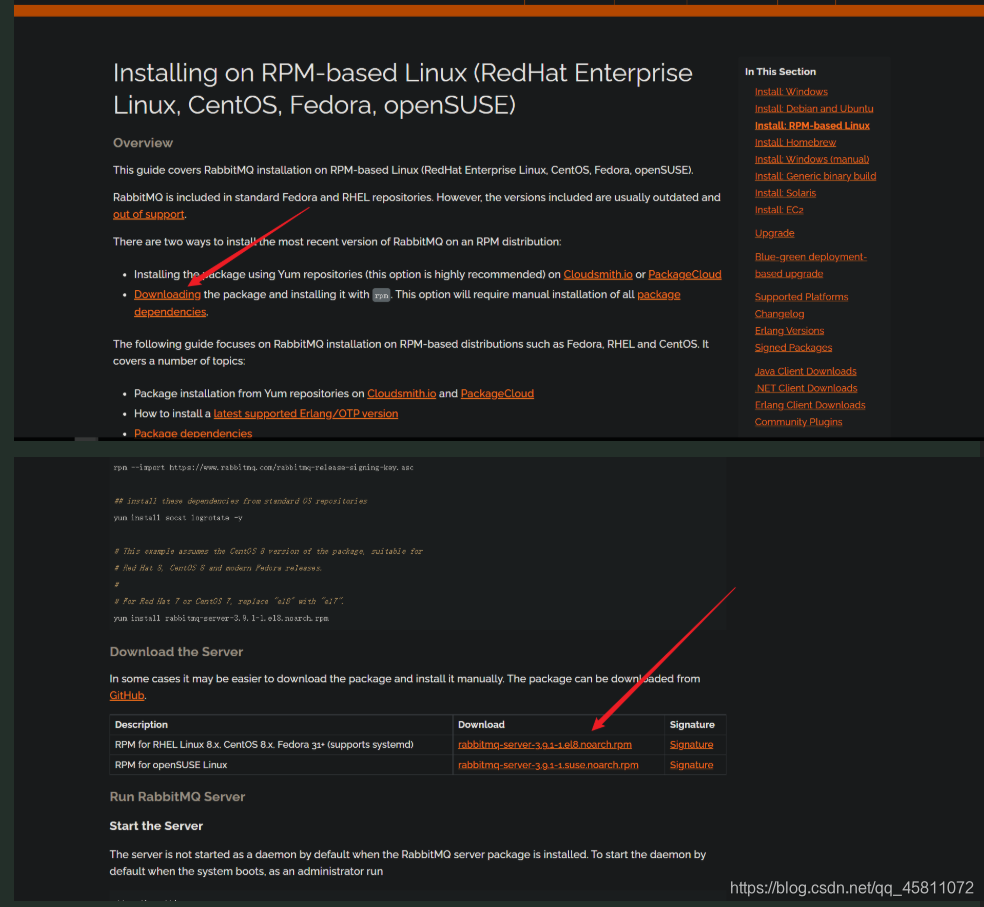This screenshot has width=984, height=907.
Task: Open PackageCloud link under guide topics
Action: (x=497, y=394)
